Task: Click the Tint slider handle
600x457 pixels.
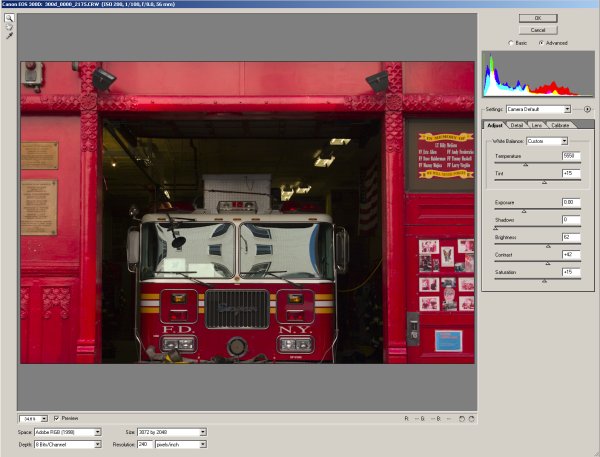Action: coord(544,182)
